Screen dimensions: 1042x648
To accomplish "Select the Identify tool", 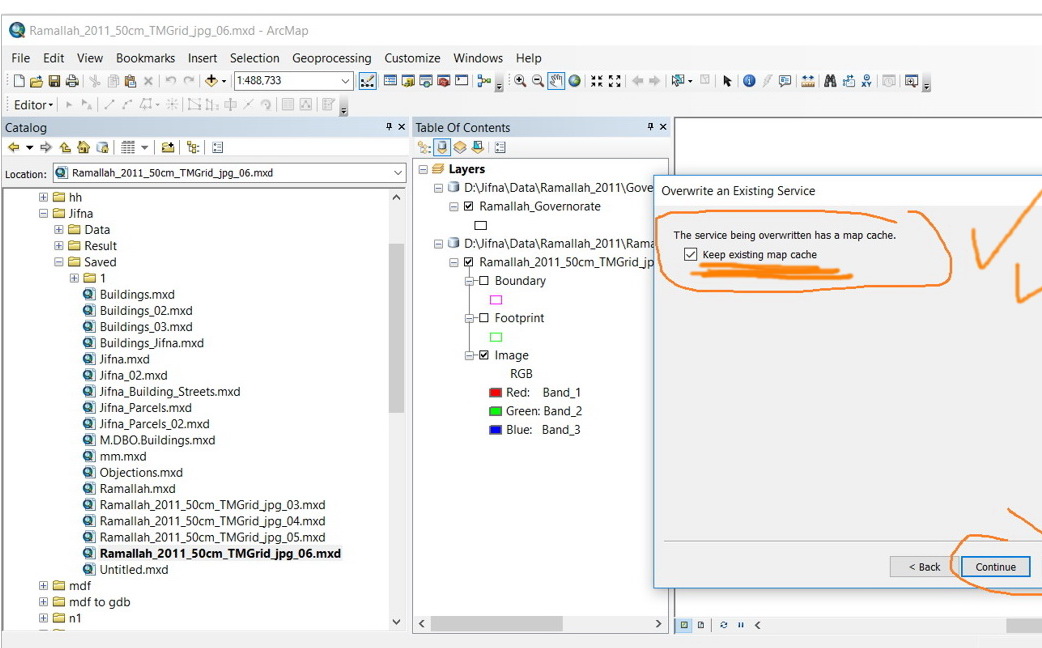I will point(749,81).
